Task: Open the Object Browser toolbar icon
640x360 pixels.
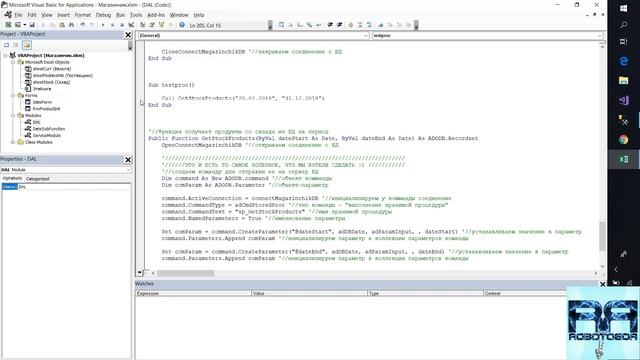Action: point(161,25)
